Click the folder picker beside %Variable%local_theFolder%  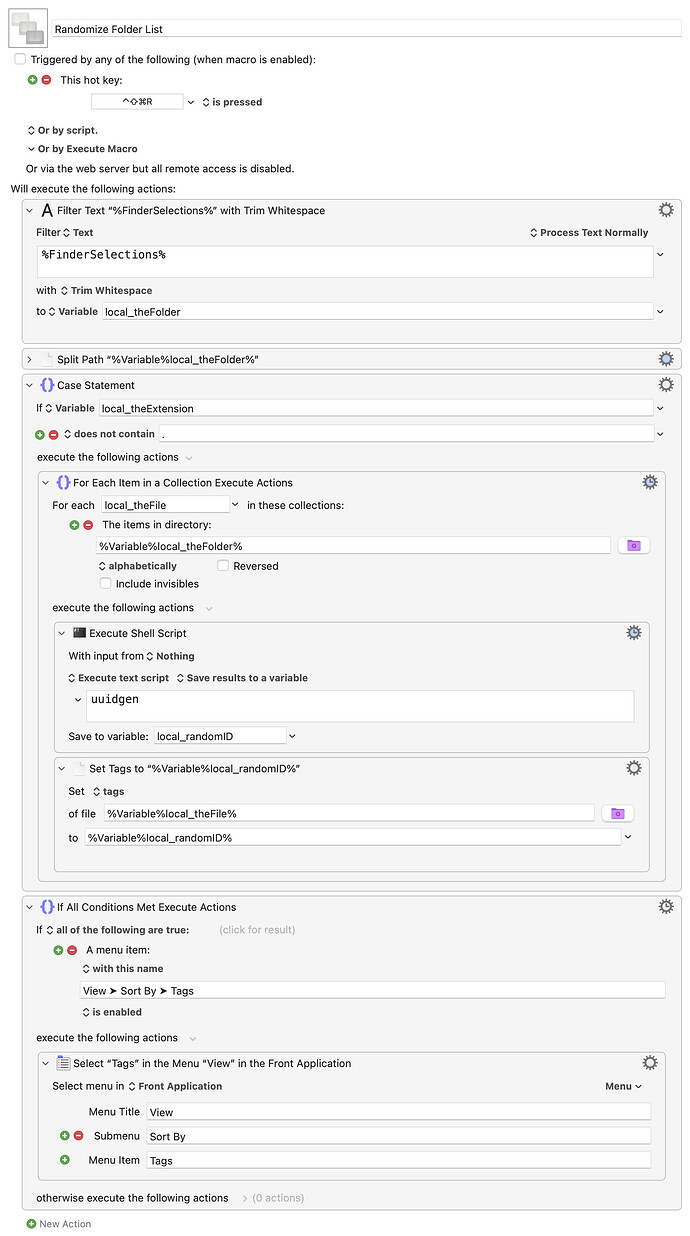coord(636,544)
